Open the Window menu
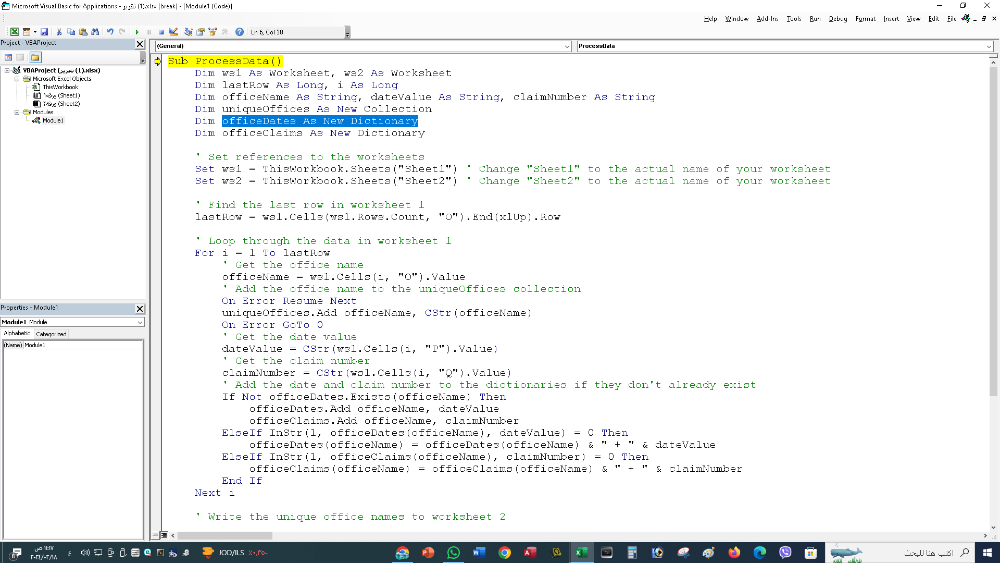The width and height of the screenshot is (1000, 563). [x=737, y=19]
